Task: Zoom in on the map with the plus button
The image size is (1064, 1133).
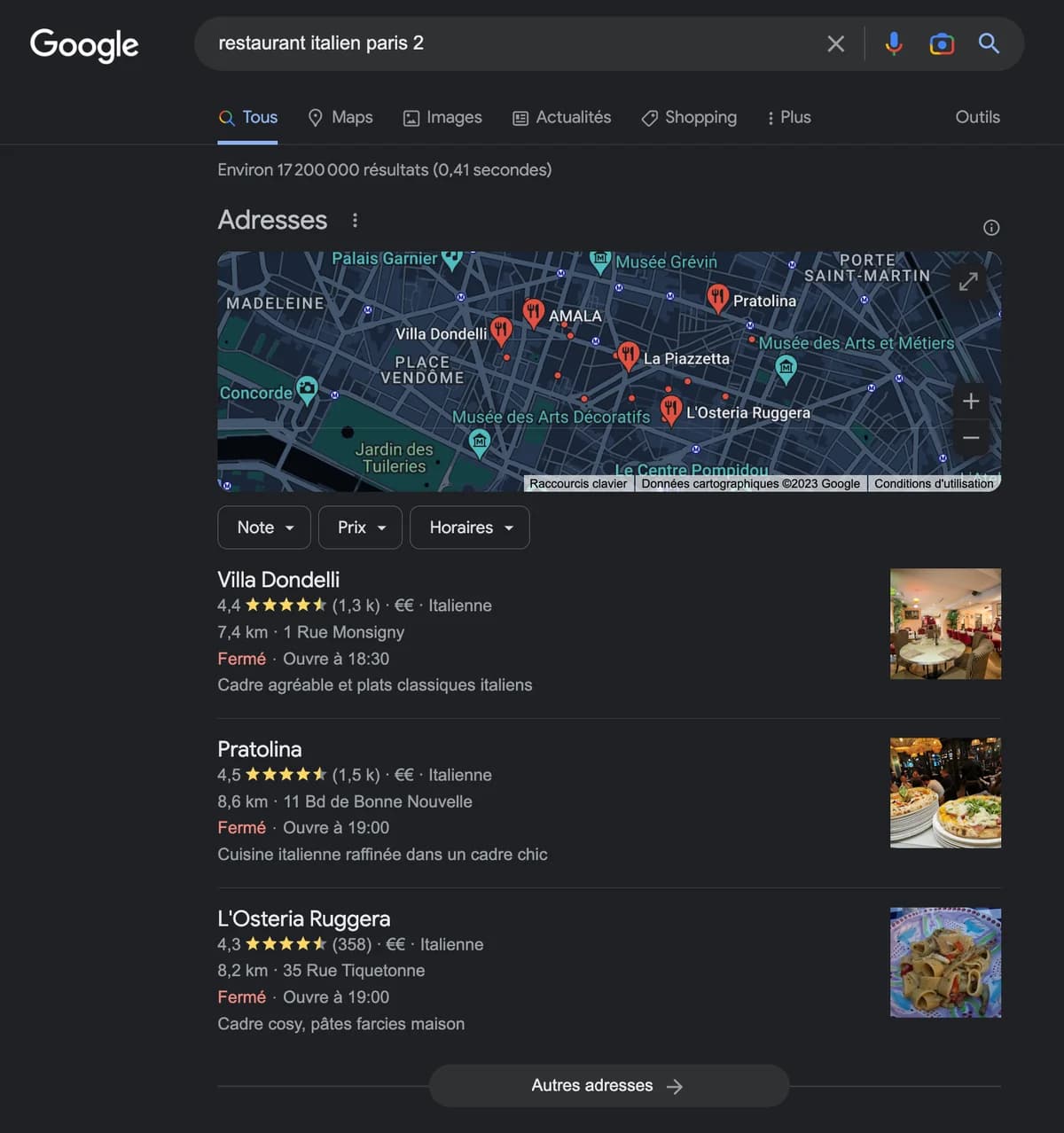Action: click(x=971, y=401)
